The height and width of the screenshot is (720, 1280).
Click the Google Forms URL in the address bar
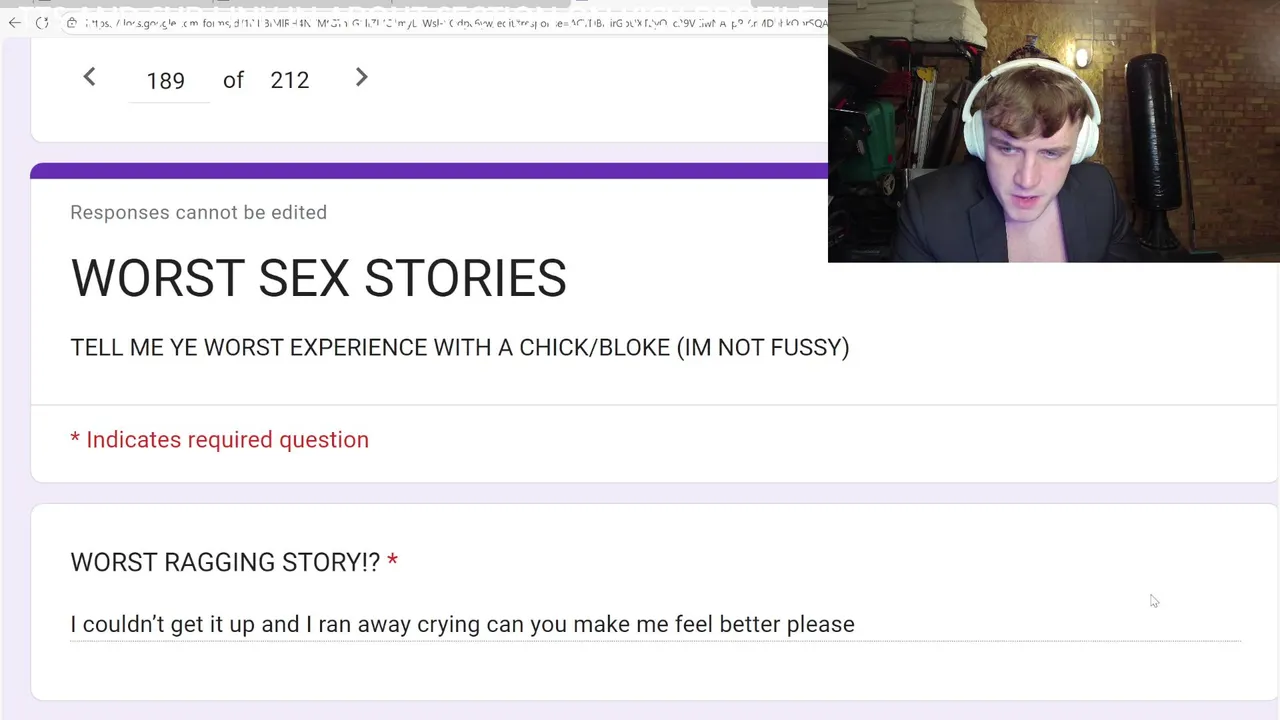455,22
